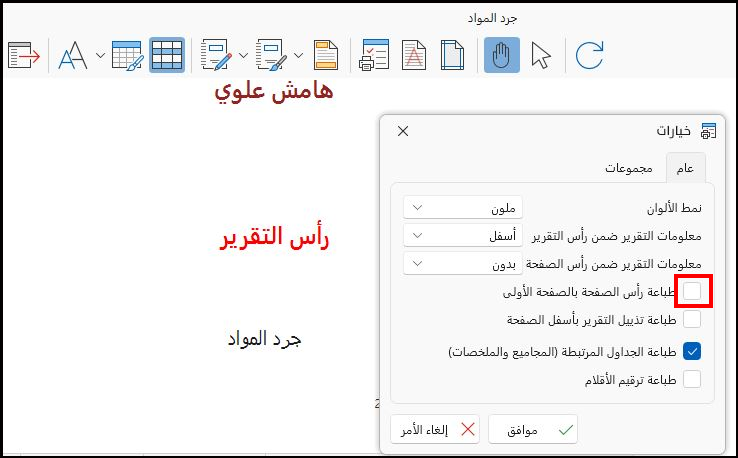Click the form with paintbrush icon

[x=271, y=55]
